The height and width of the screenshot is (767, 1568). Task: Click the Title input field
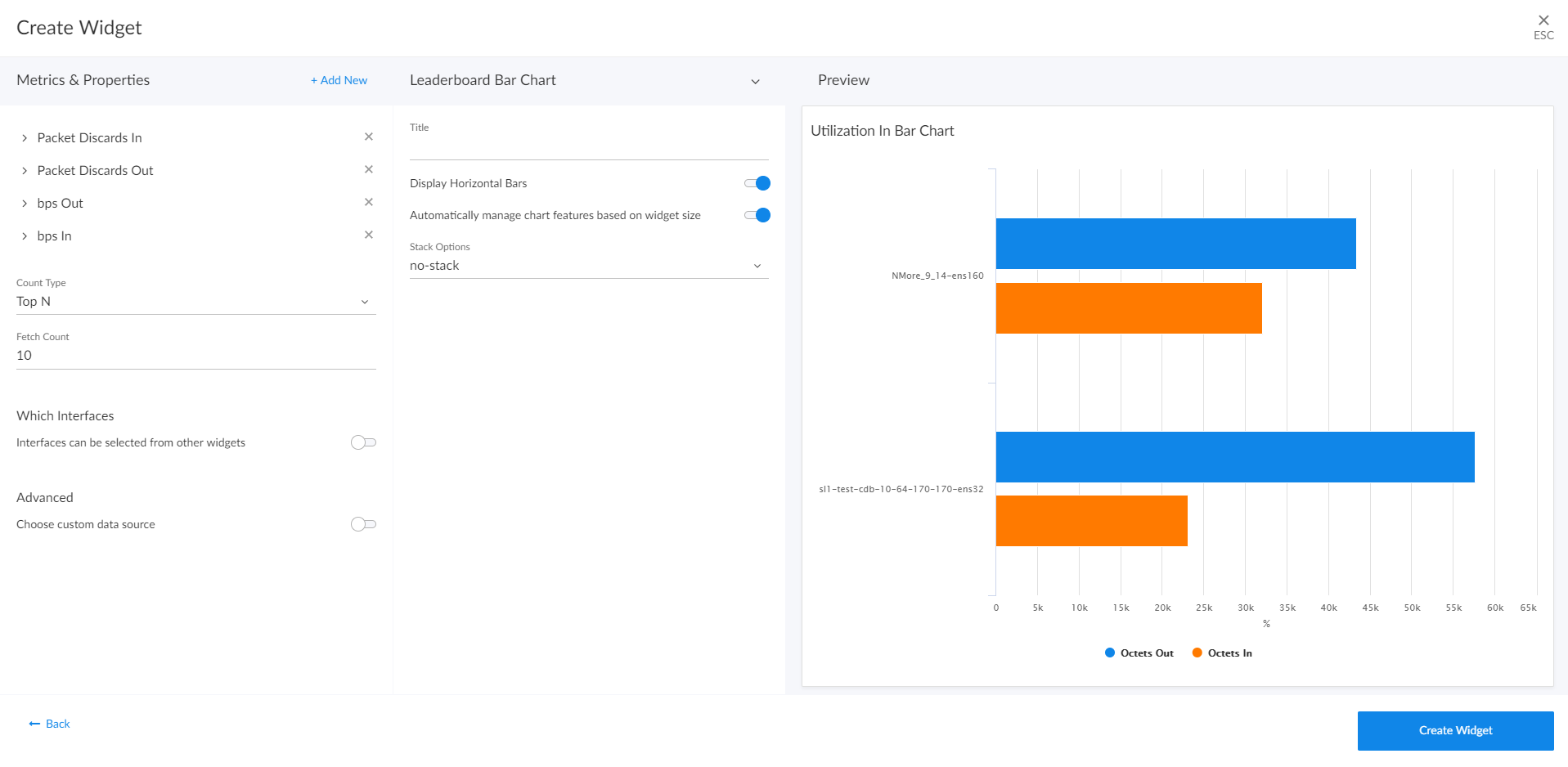pyautogui.click(x=588, y=148)
